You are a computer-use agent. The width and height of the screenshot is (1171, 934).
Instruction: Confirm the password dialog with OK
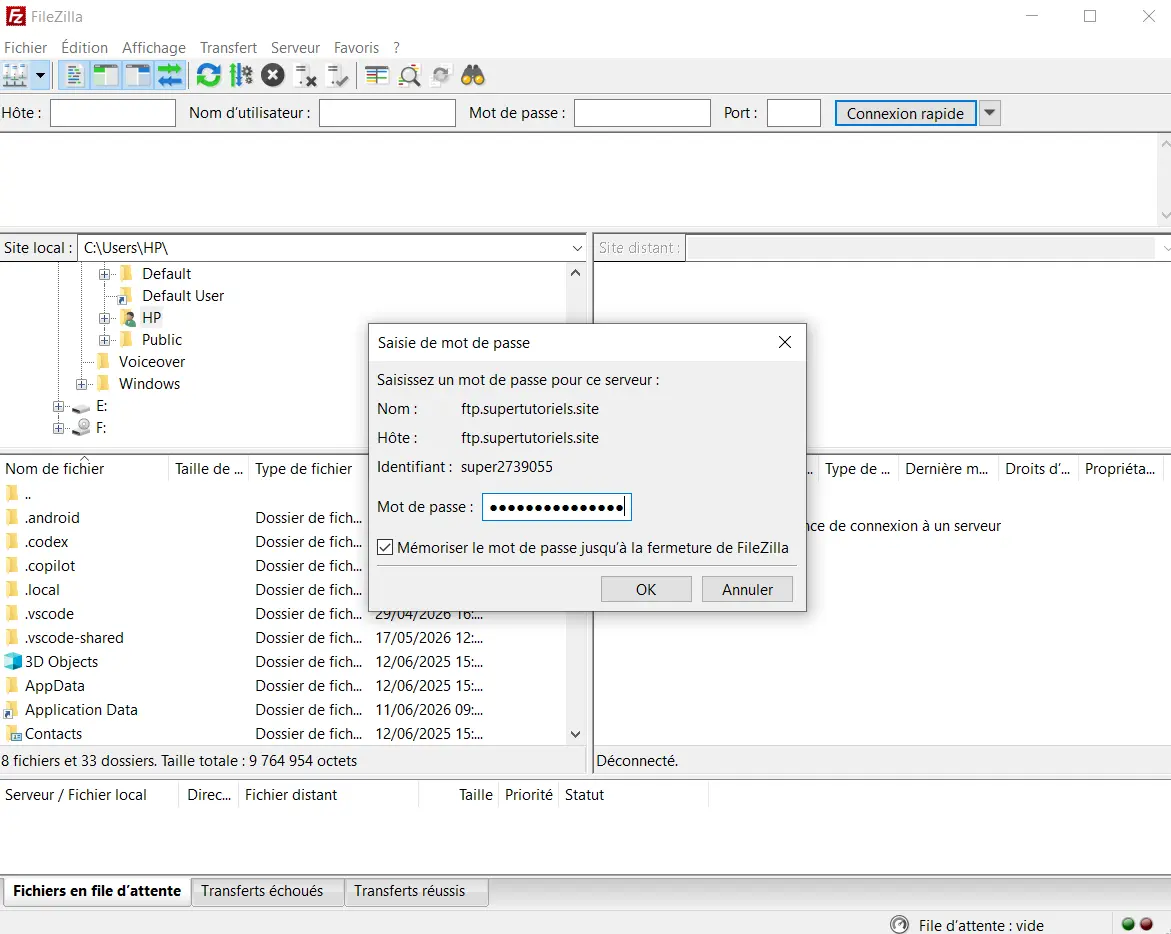pyautogui.click(x=646, y=590)
